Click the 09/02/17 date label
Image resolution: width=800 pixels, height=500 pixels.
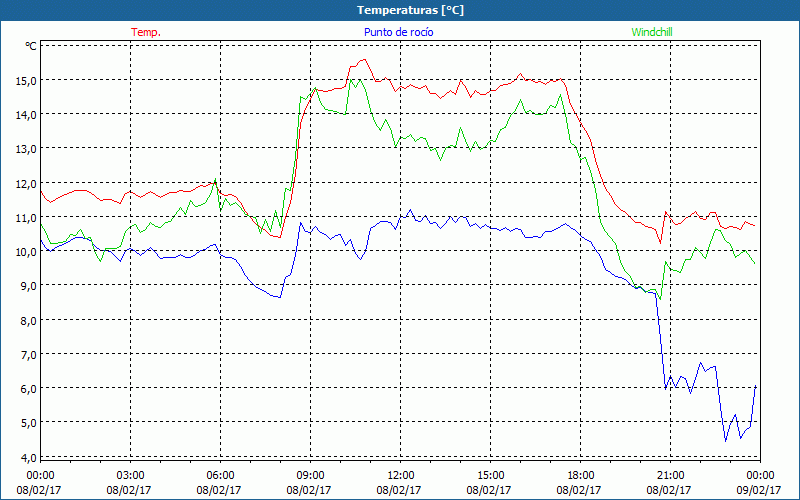(x=759, y=490)
